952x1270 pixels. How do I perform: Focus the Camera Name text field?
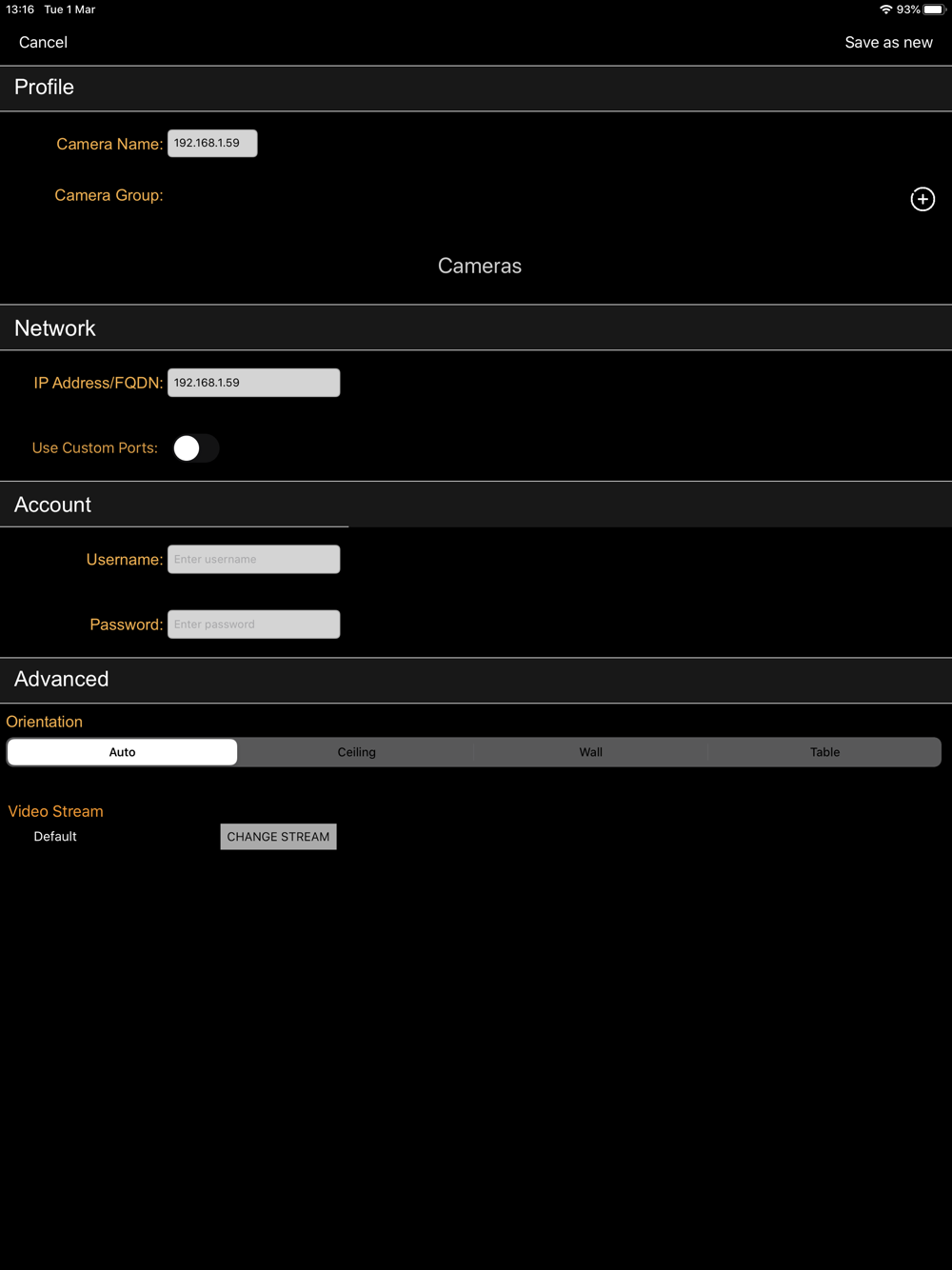point(212,143)
